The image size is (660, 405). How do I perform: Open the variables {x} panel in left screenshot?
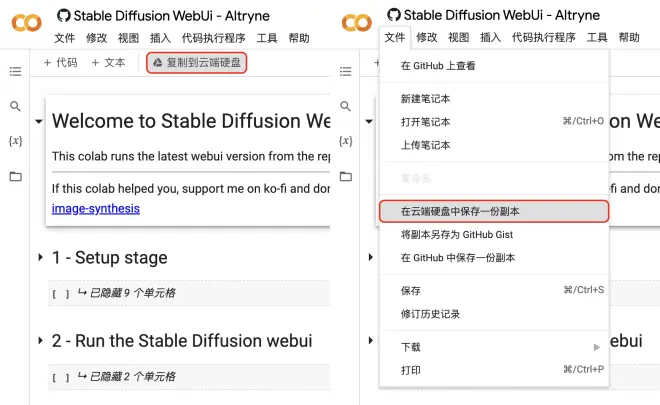tap(15, 141)
